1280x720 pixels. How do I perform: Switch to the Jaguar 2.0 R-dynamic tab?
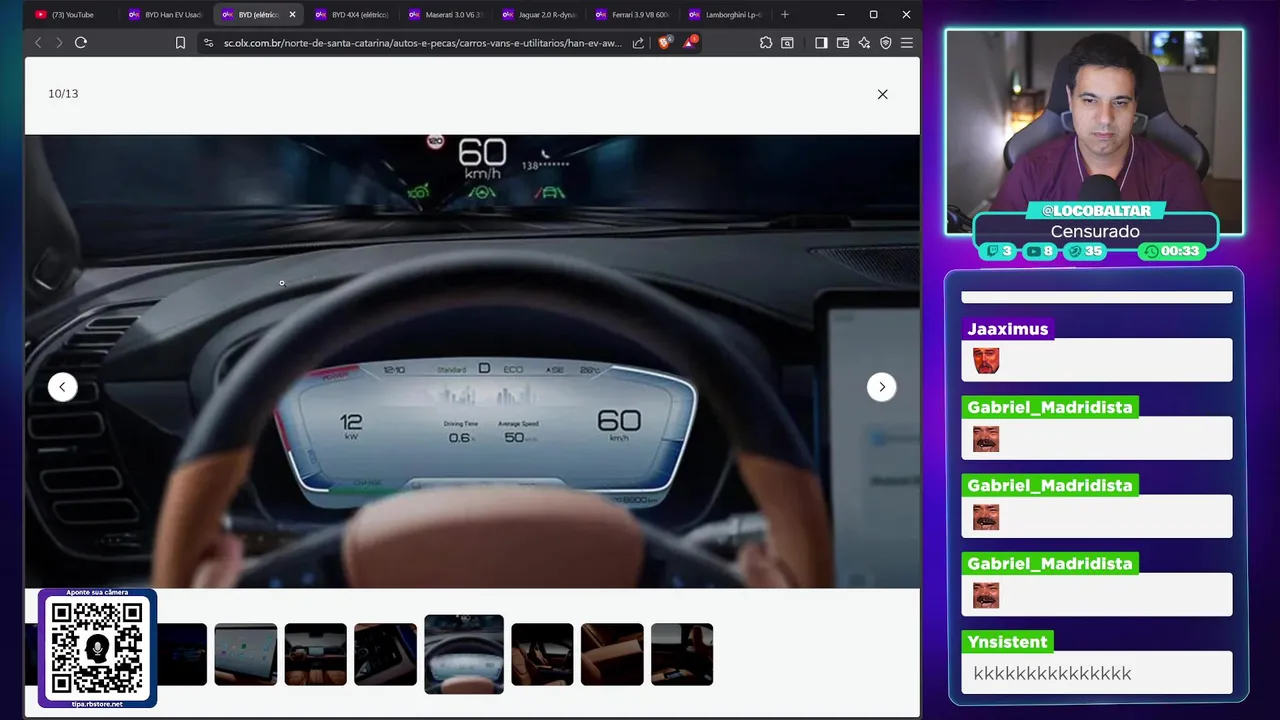coord(540,15)
